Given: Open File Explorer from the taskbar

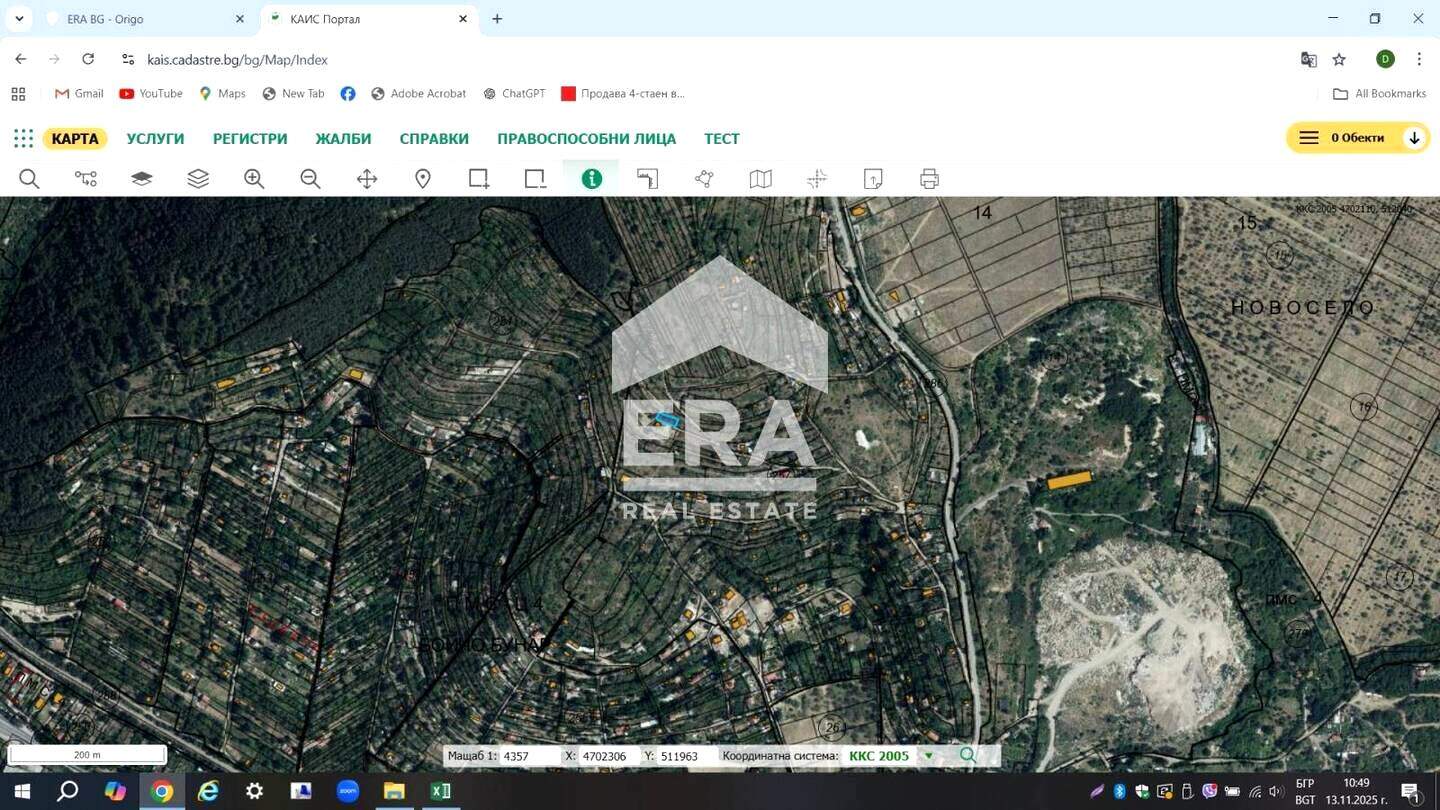Looking at the screenshot, I should [x=394, y=791].
